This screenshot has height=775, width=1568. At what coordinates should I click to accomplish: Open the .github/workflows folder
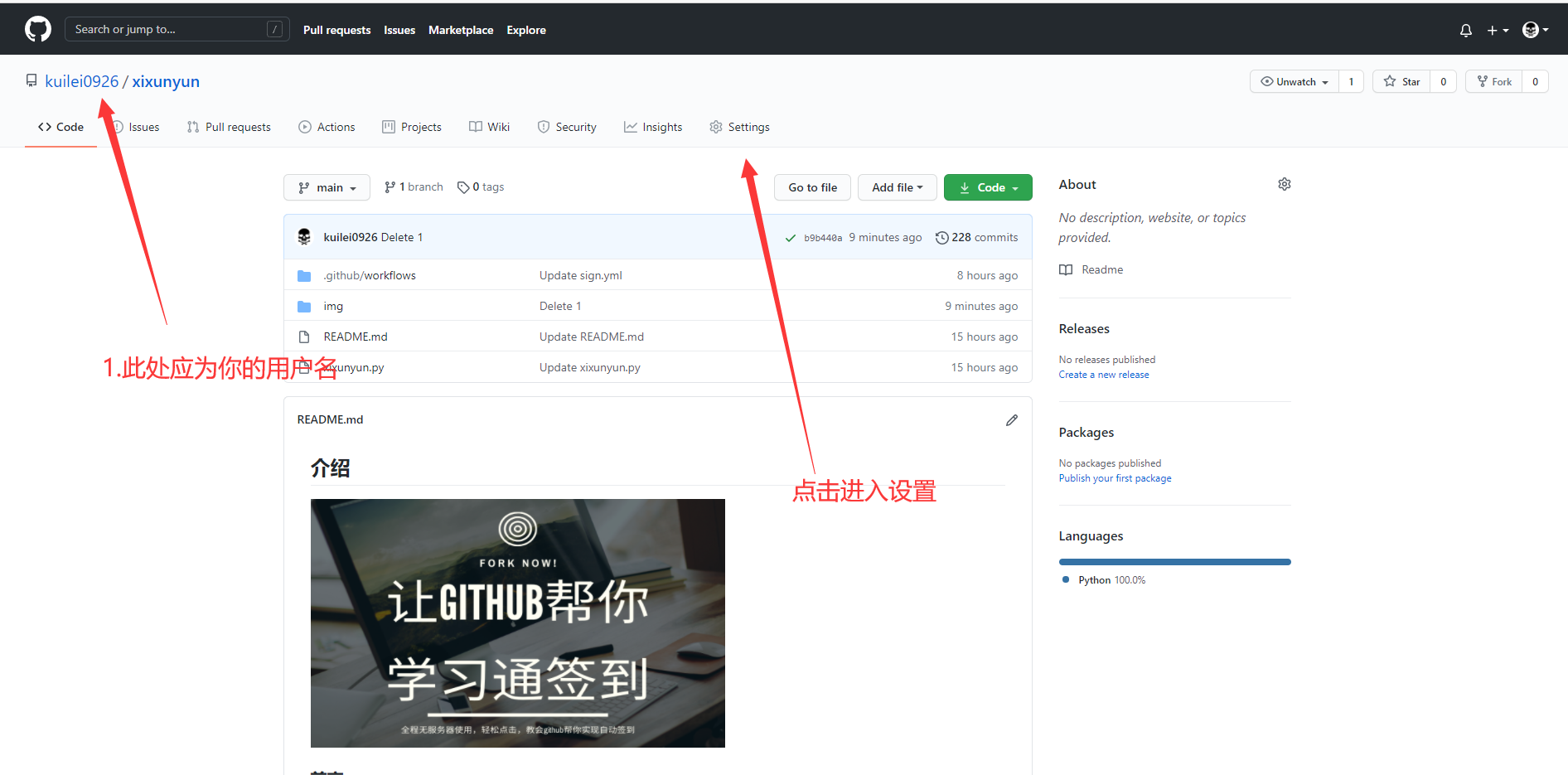370,275
